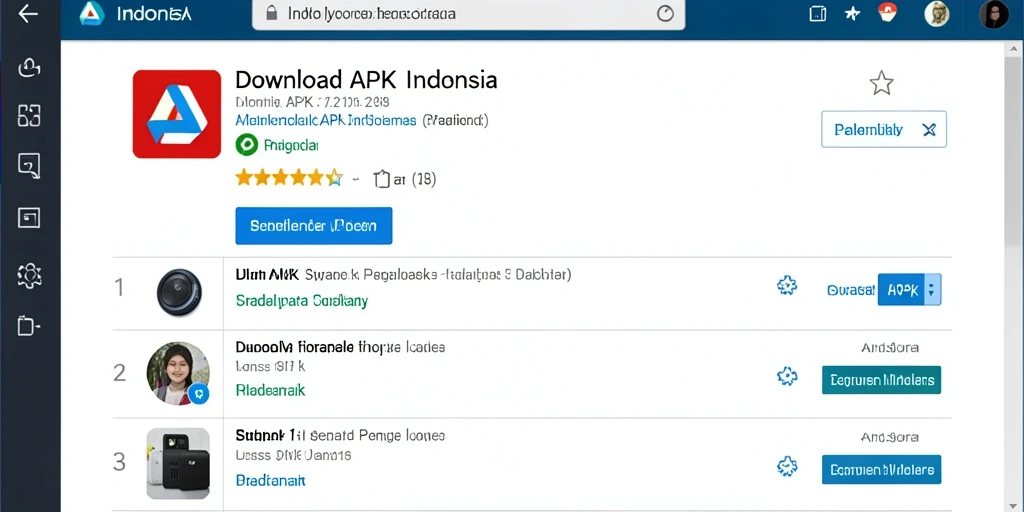Open the gear settings icon in left sidebar

29,276
